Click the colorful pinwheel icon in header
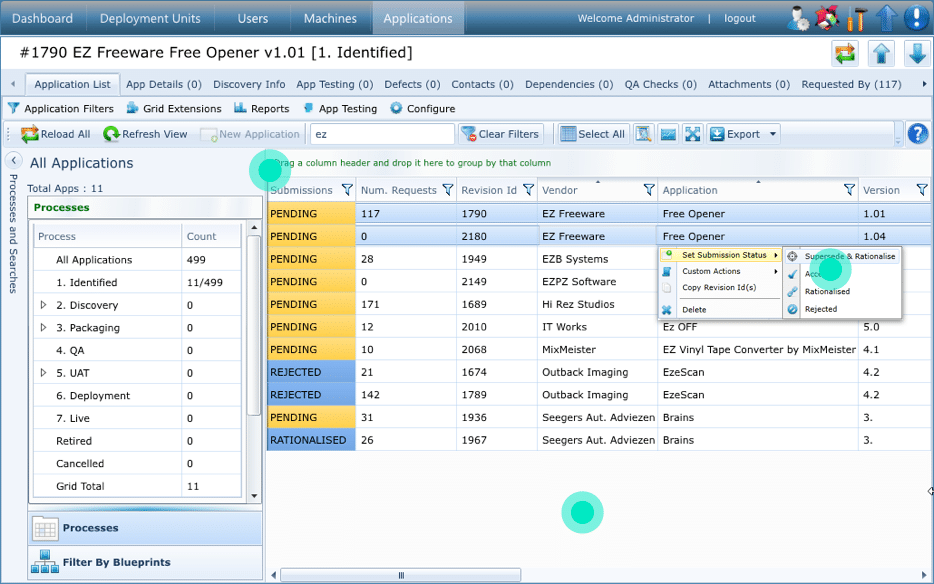This screenshot has width=934, height=584. click(x=827, y=18)
